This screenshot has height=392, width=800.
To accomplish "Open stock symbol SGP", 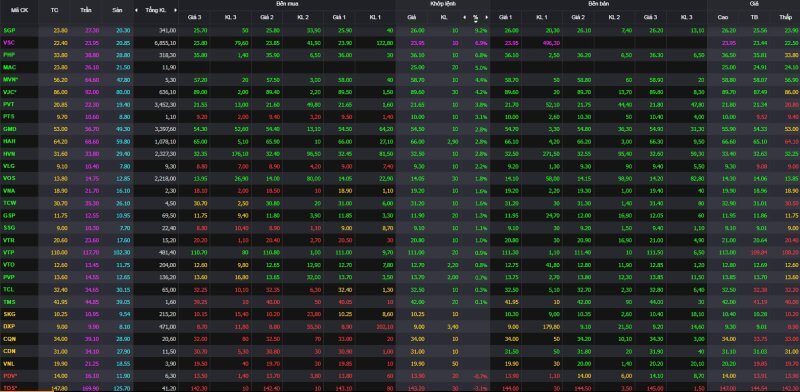I will [9, 31].
